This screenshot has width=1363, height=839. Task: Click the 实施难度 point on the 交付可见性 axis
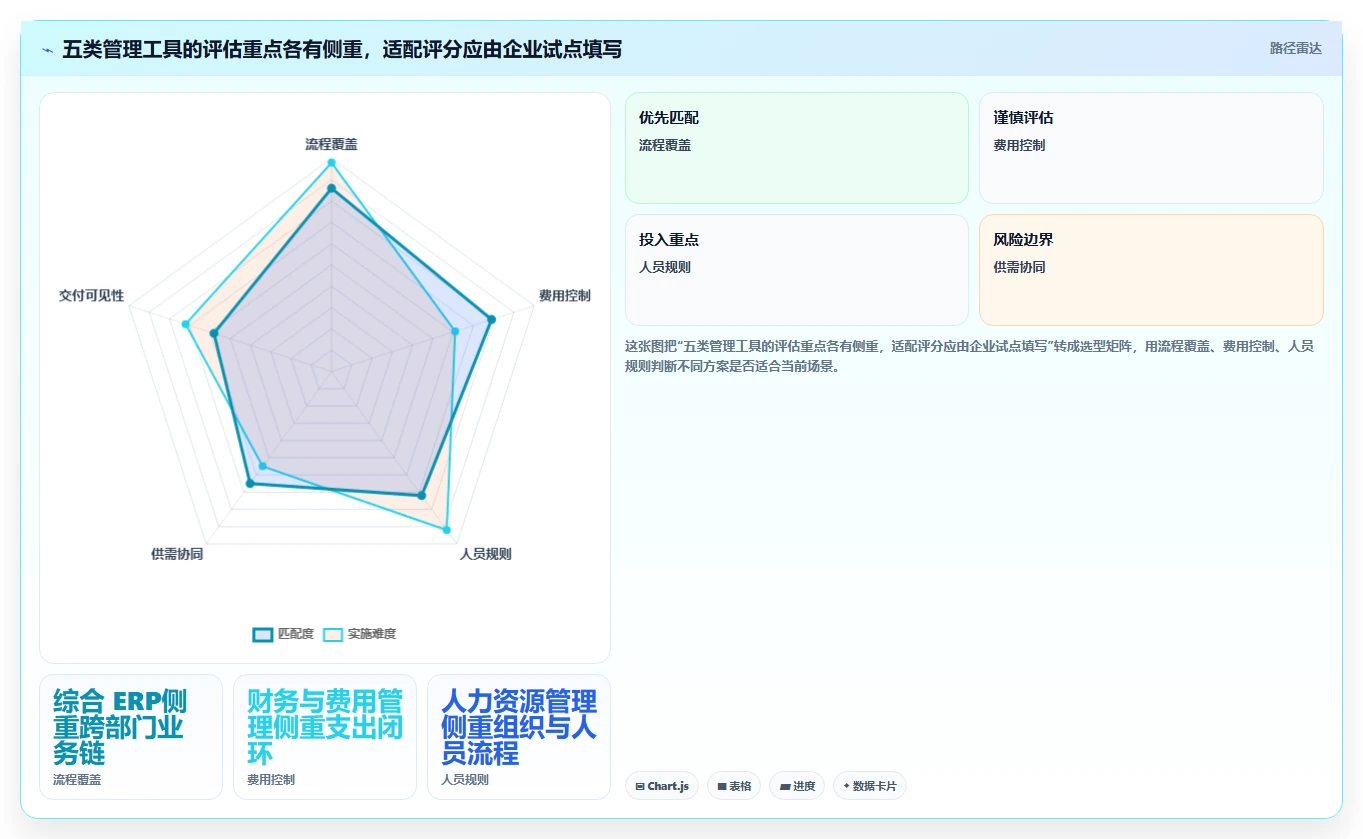tap(185, 324)
